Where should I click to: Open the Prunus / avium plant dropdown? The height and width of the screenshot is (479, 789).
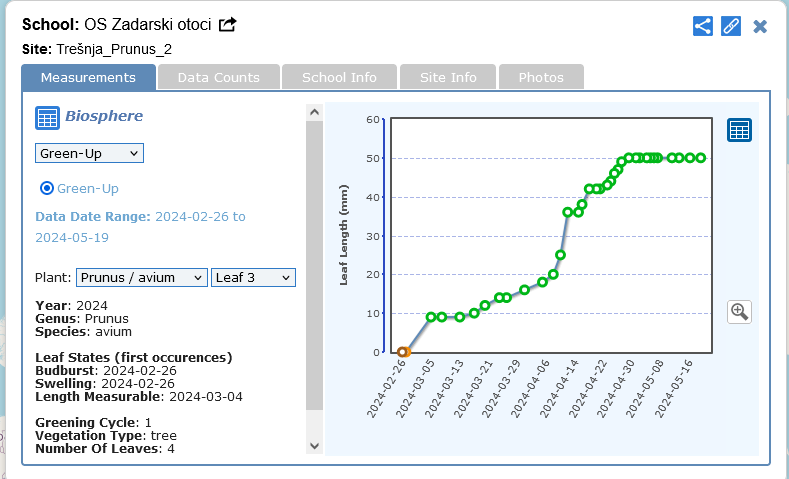tap(141, 277)
